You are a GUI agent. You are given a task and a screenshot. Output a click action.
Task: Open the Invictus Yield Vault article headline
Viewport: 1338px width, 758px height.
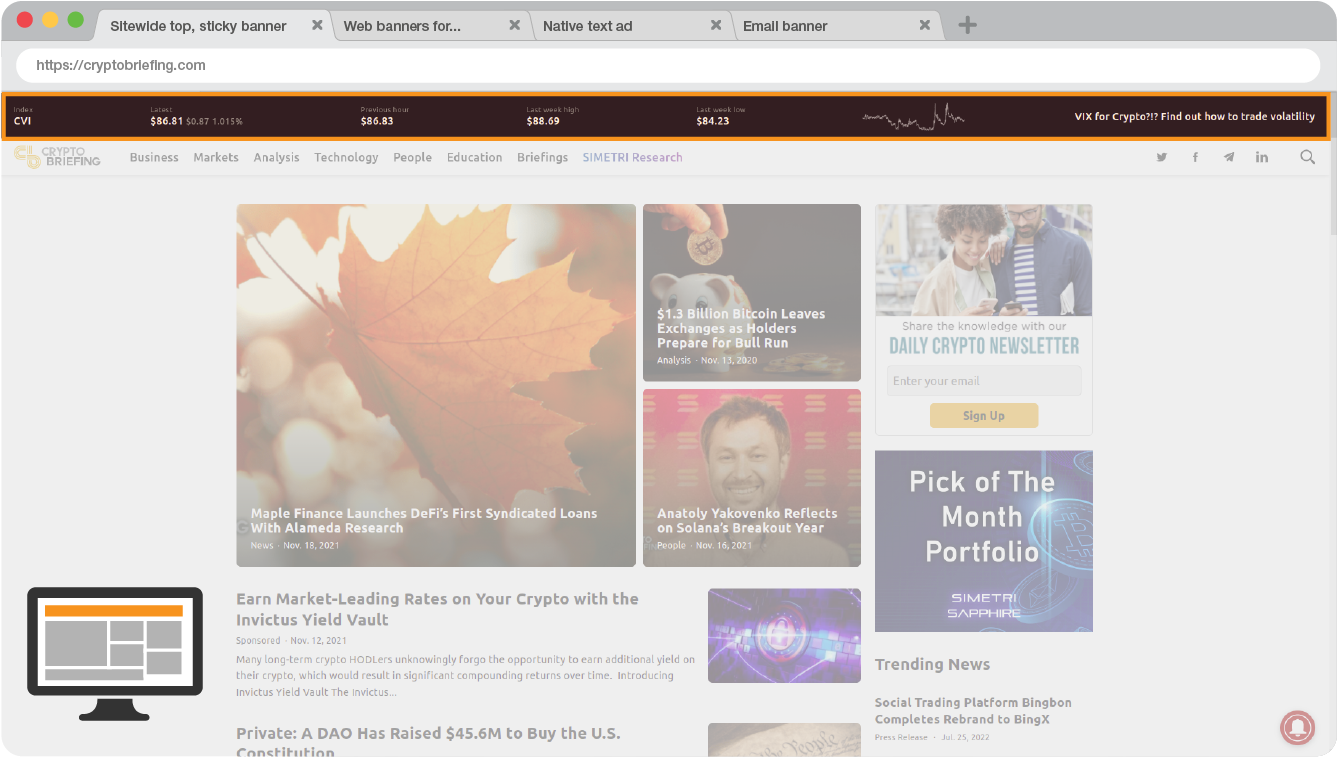click(x=437, y=609)
